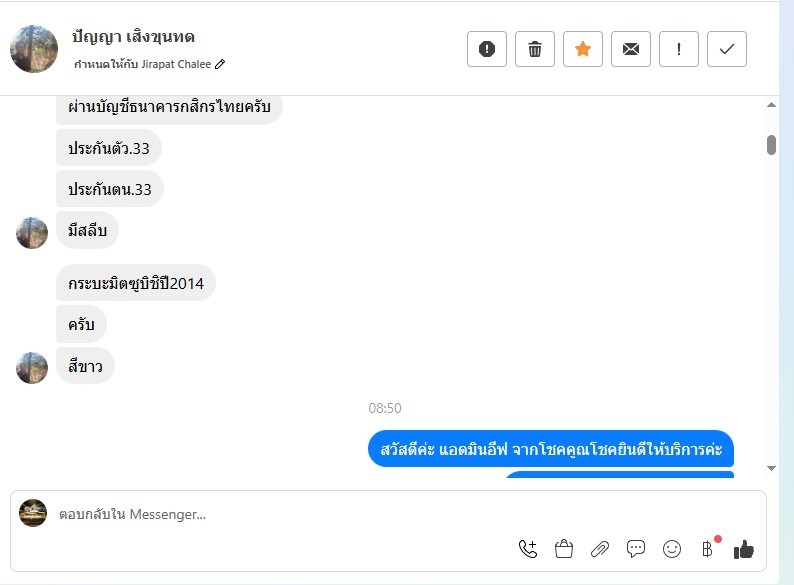Delete conversation using trash icon
This screenshot has width=794, height=585.
(x=535, y=49)
